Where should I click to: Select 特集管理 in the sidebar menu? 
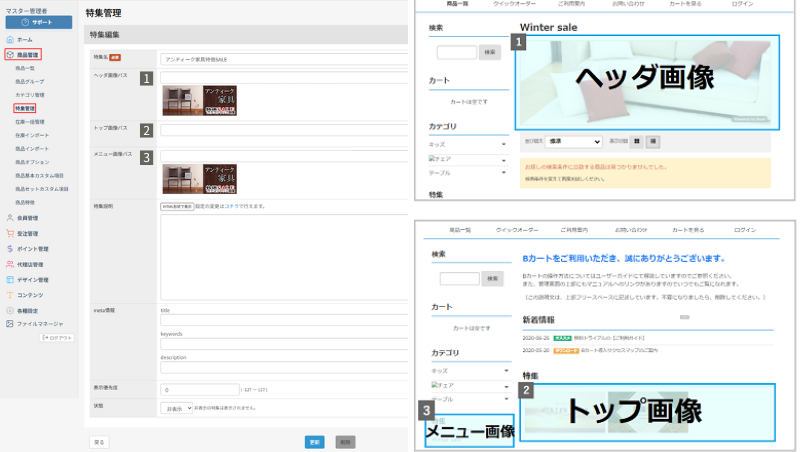(25, 107)
